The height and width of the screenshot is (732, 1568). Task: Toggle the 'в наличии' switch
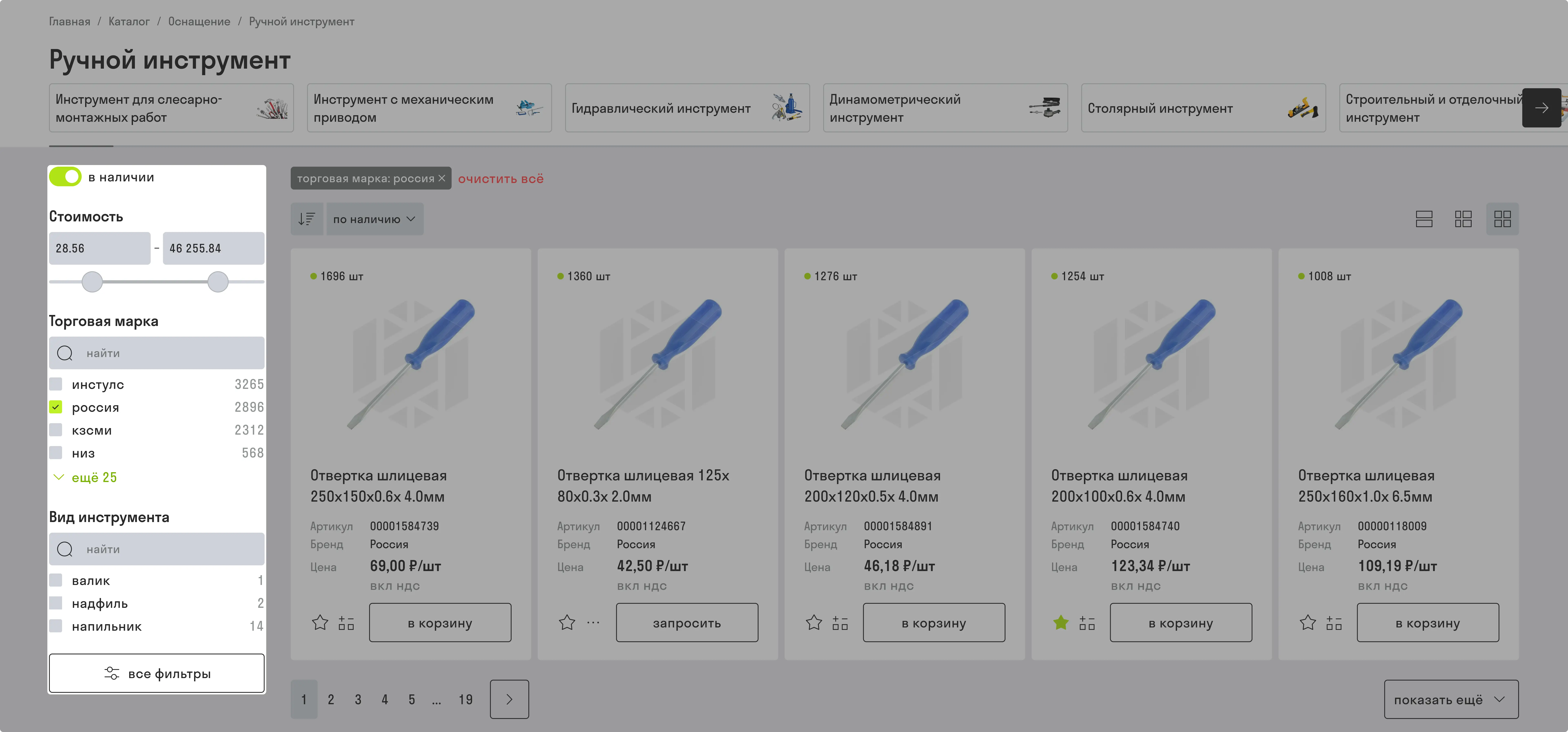pos(65,177)
